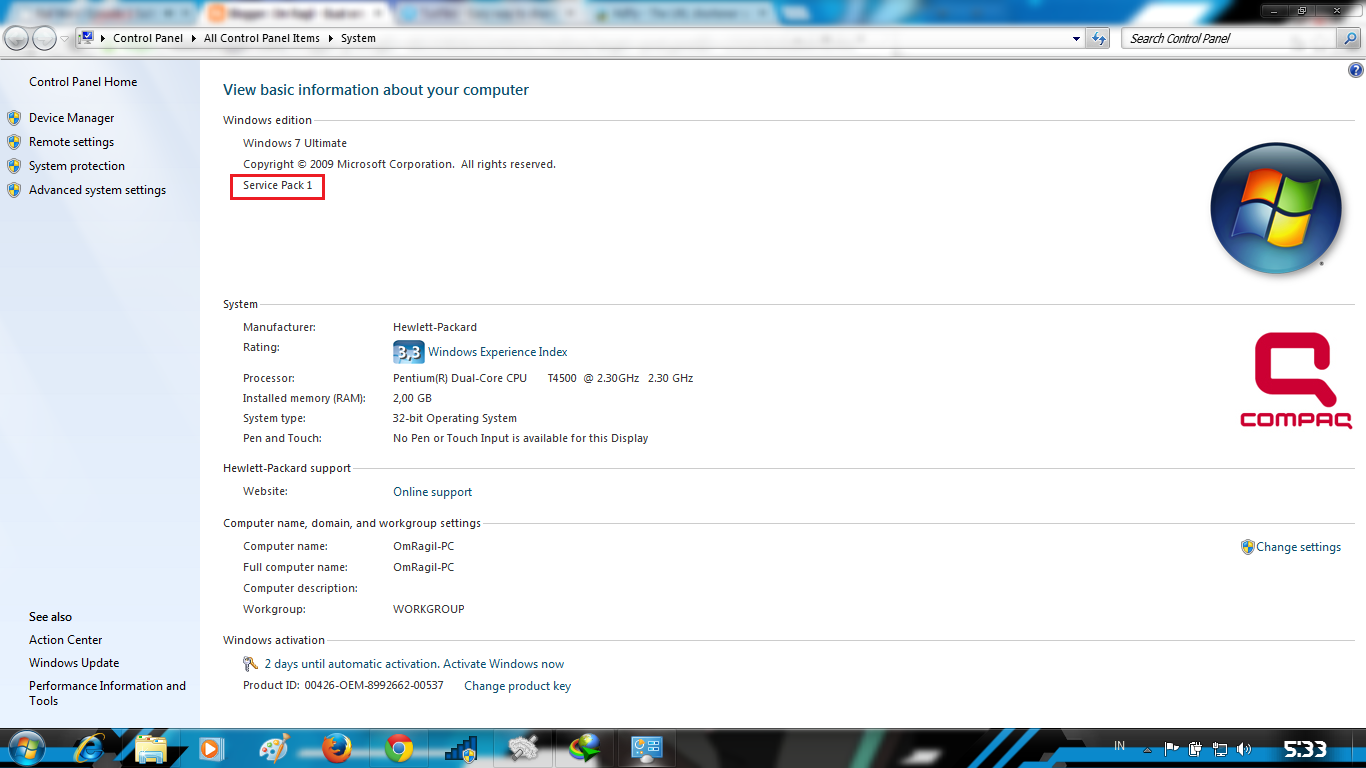This screenshot has height=768, width=1366.
Task: Open Windows Update link
Action: pyautogui.click(x=74, y=663)
